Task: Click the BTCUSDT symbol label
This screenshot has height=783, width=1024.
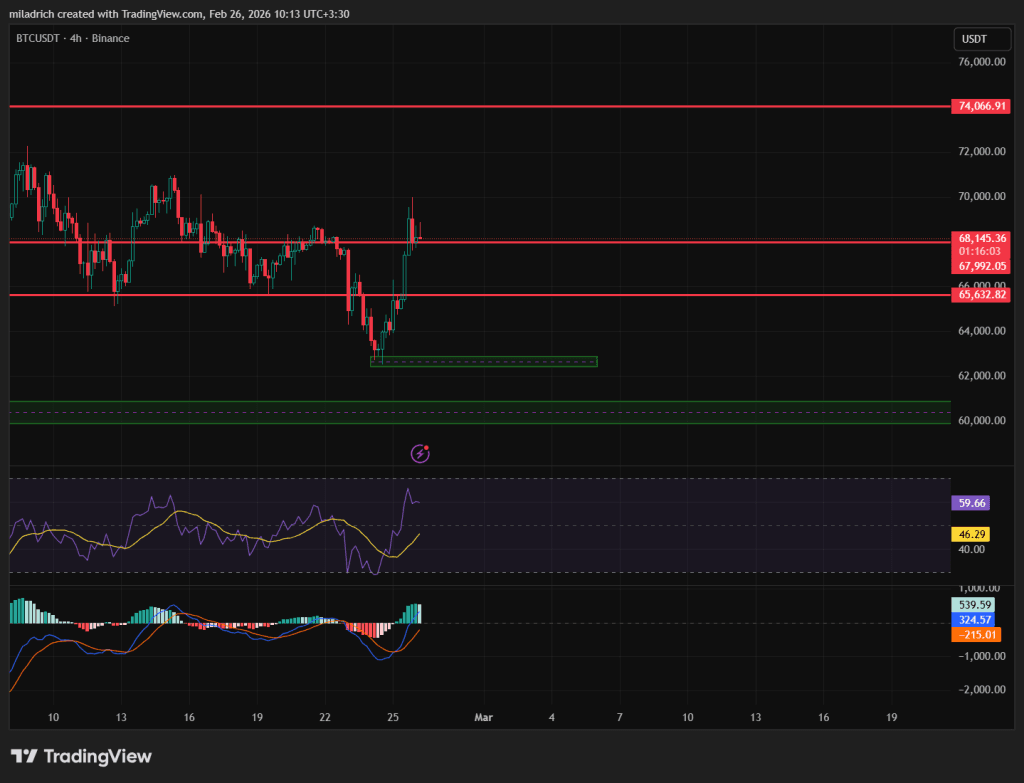Action: [x=38, y=39]
